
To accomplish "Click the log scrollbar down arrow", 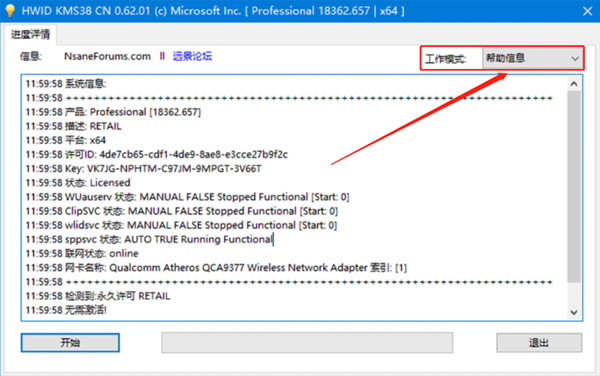I will [574, 312].
